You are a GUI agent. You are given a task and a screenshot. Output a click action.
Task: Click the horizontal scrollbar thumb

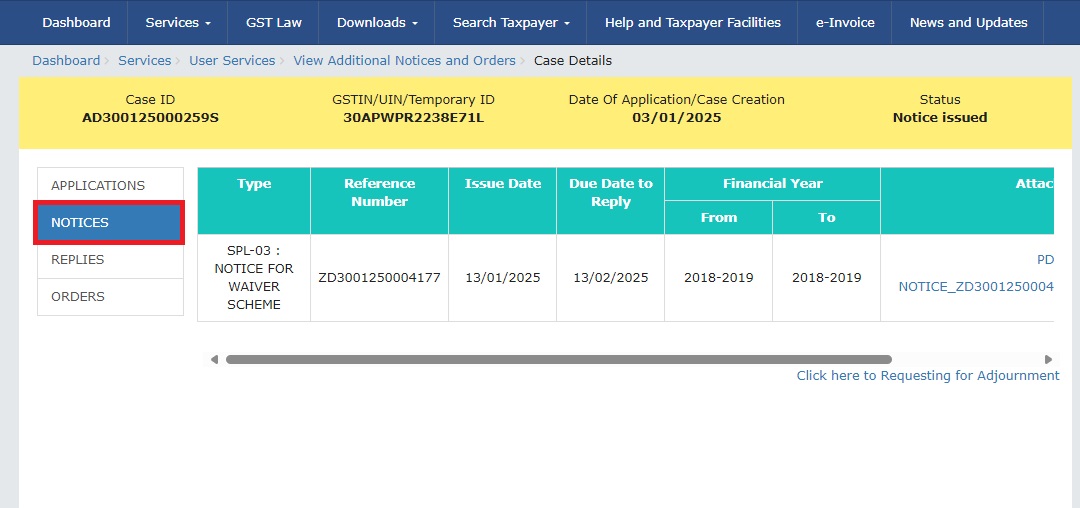tap(559, 359)
